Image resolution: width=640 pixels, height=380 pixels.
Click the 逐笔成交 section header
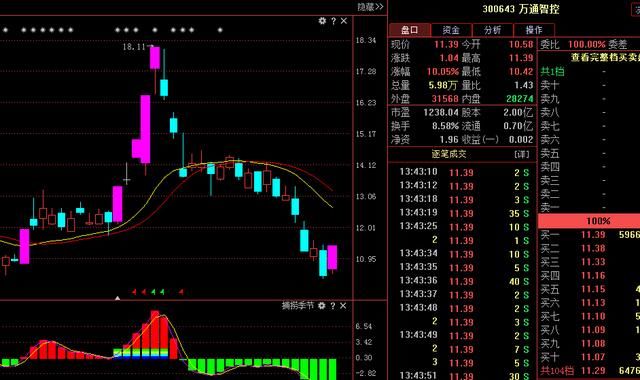(449, 154)
